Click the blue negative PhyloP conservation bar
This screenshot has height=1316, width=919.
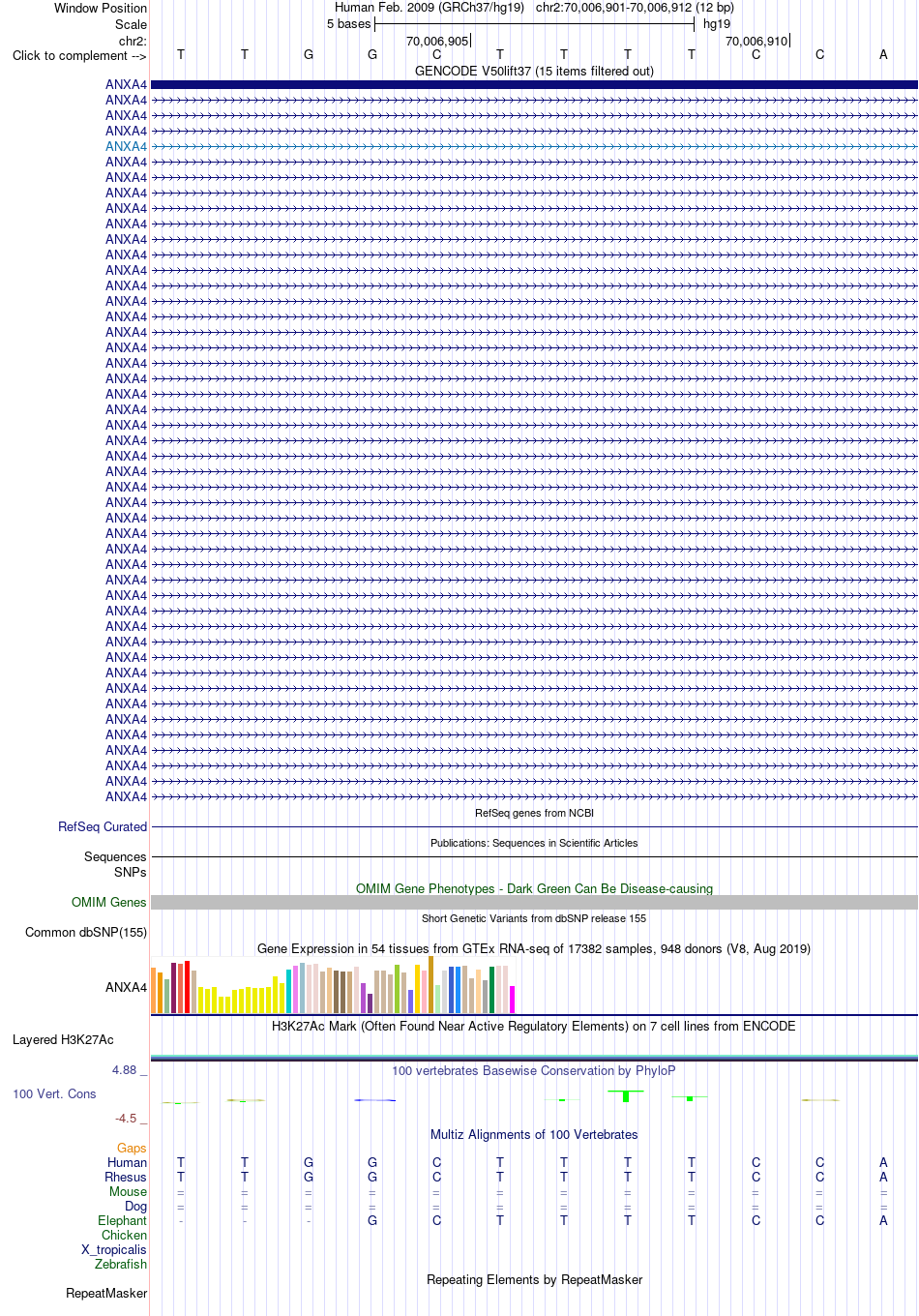(x=374, y=1100)
